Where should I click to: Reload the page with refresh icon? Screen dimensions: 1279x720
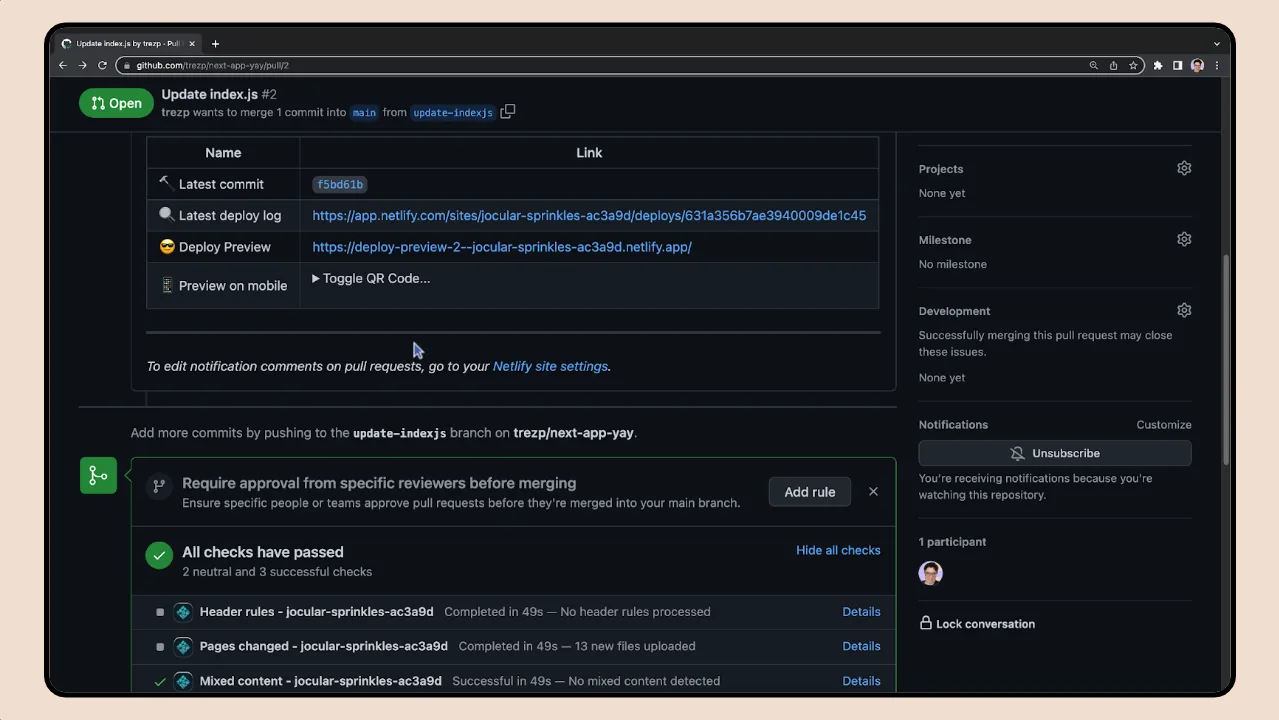pos(102,65)
